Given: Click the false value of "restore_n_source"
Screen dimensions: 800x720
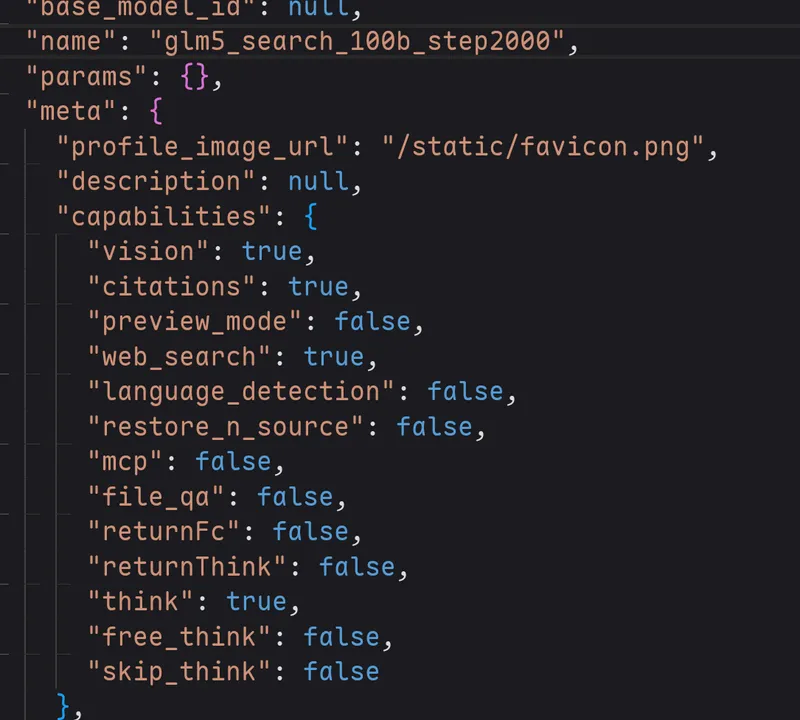Looking at the screenshot, I should point(435,427).
